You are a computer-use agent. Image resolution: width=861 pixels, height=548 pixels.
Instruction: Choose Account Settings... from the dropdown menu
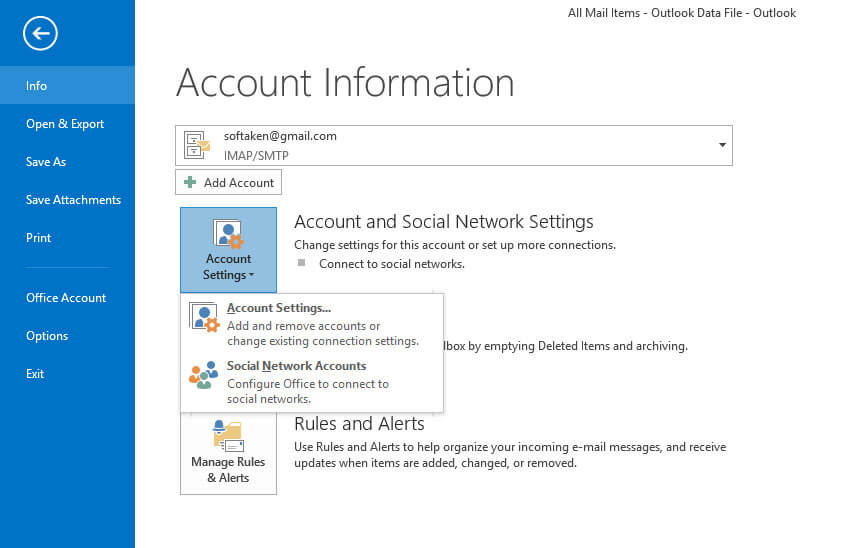pyautogui.click(x=311, y=324)
